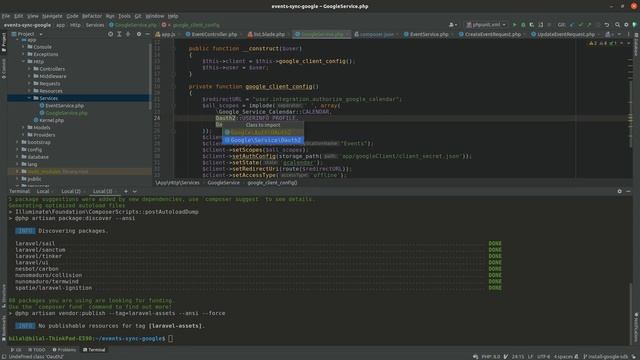Expand the Middleware folder
Viewport: 640px width, 360px height.
tap(29, 76)
